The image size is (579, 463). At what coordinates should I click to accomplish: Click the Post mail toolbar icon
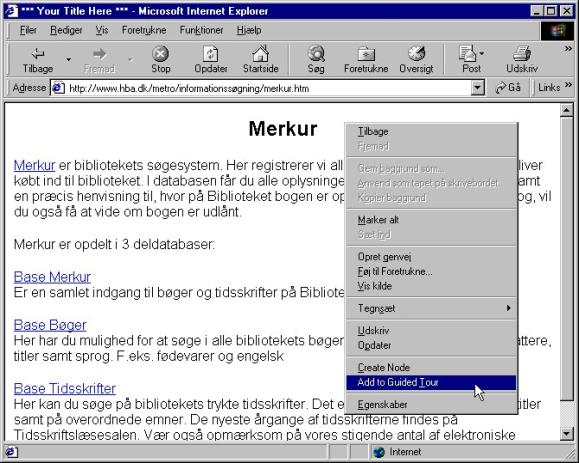click(x=471, y=59)
